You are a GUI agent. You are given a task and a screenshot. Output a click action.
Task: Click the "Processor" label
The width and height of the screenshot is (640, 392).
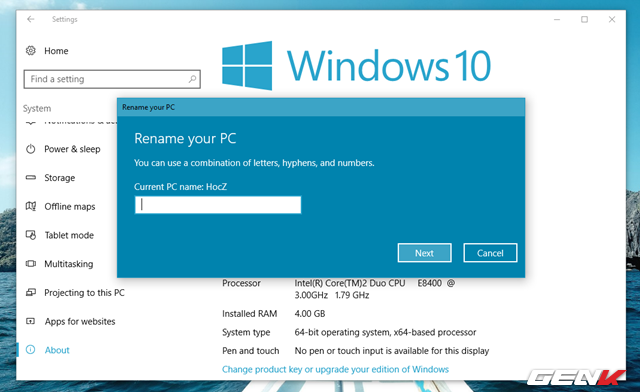coord(241,283)
